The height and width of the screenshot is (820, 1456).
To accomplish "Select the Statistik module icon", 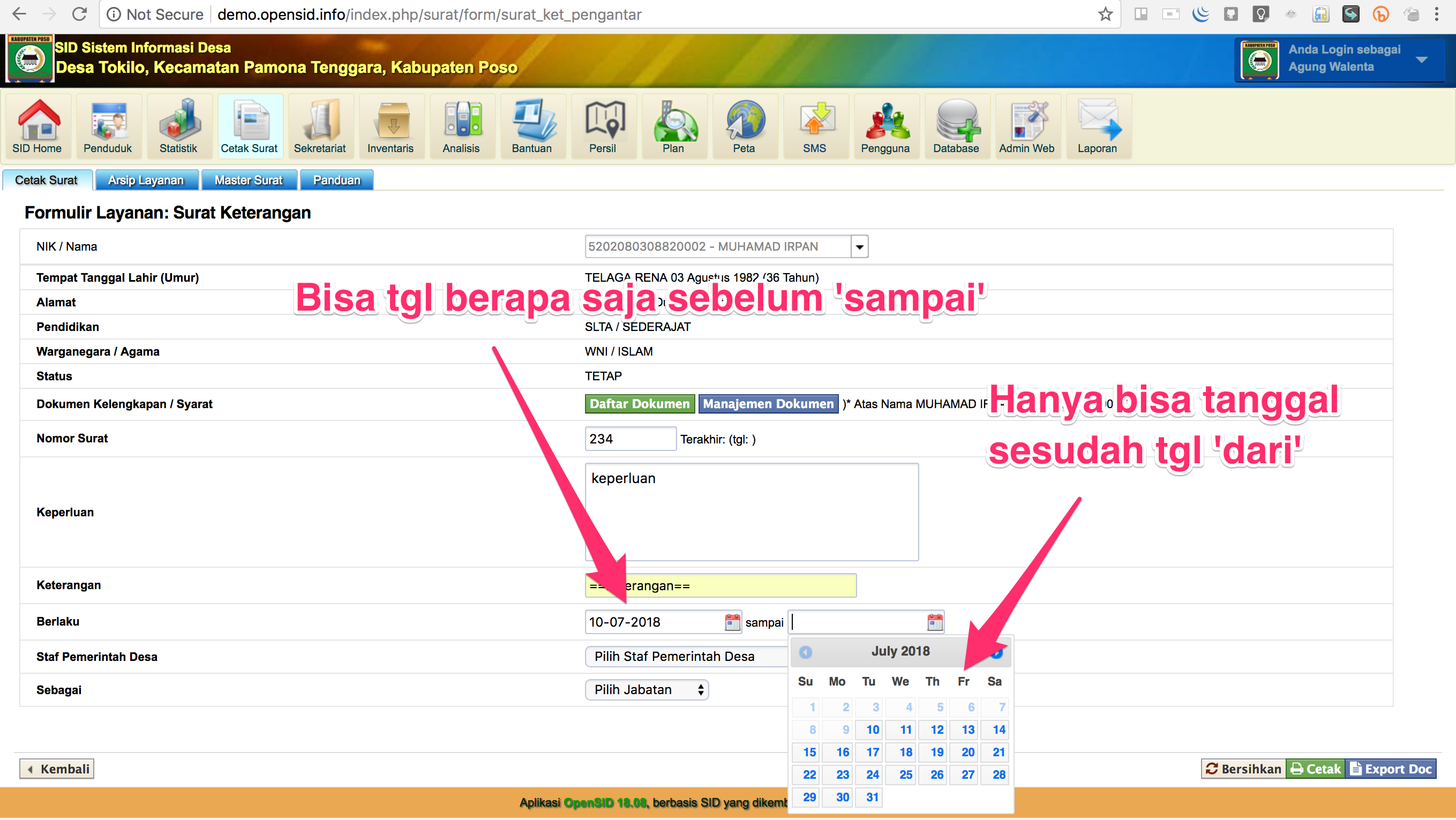I will (x=179, y=125).
